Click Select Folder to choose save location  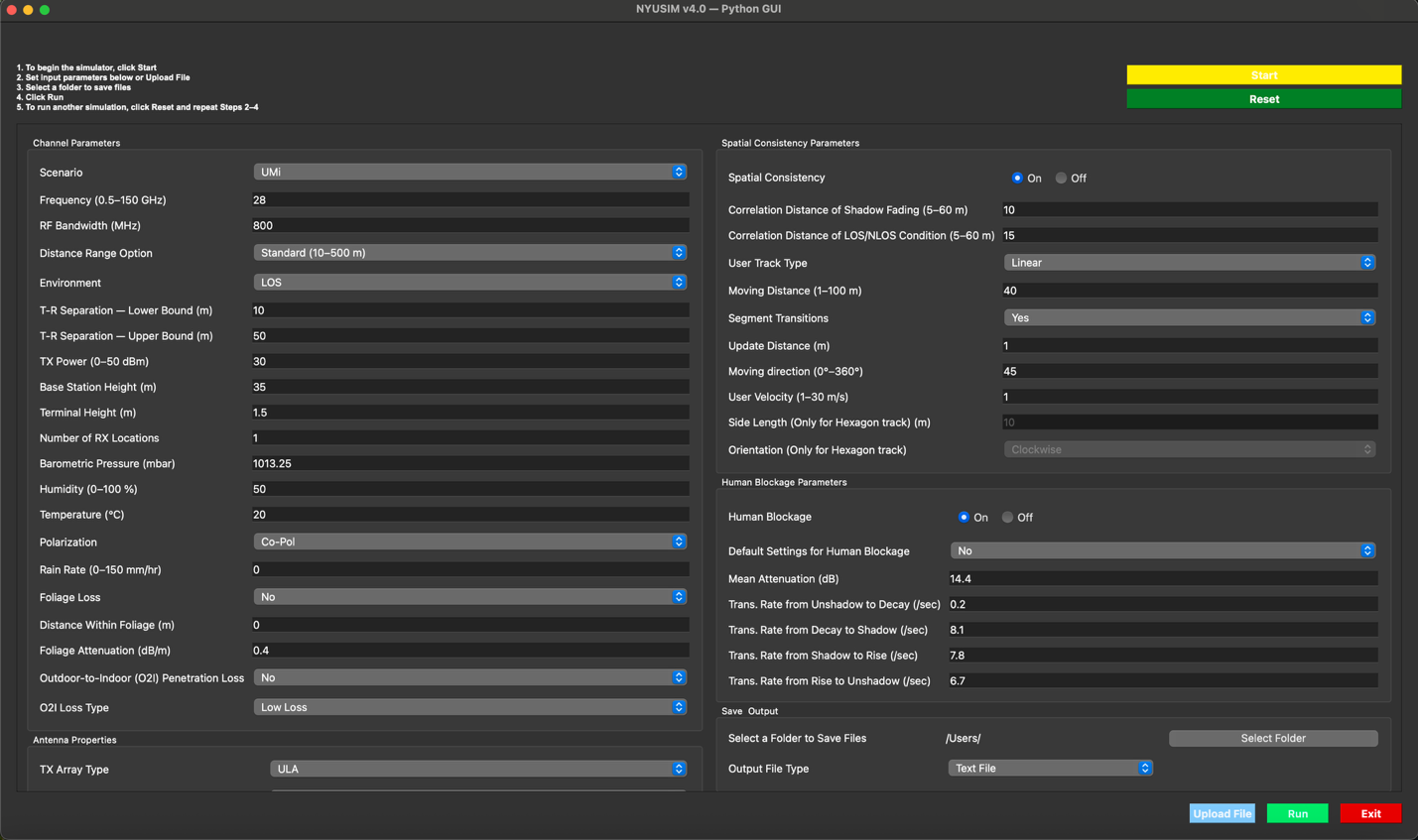coord(1272,738)
